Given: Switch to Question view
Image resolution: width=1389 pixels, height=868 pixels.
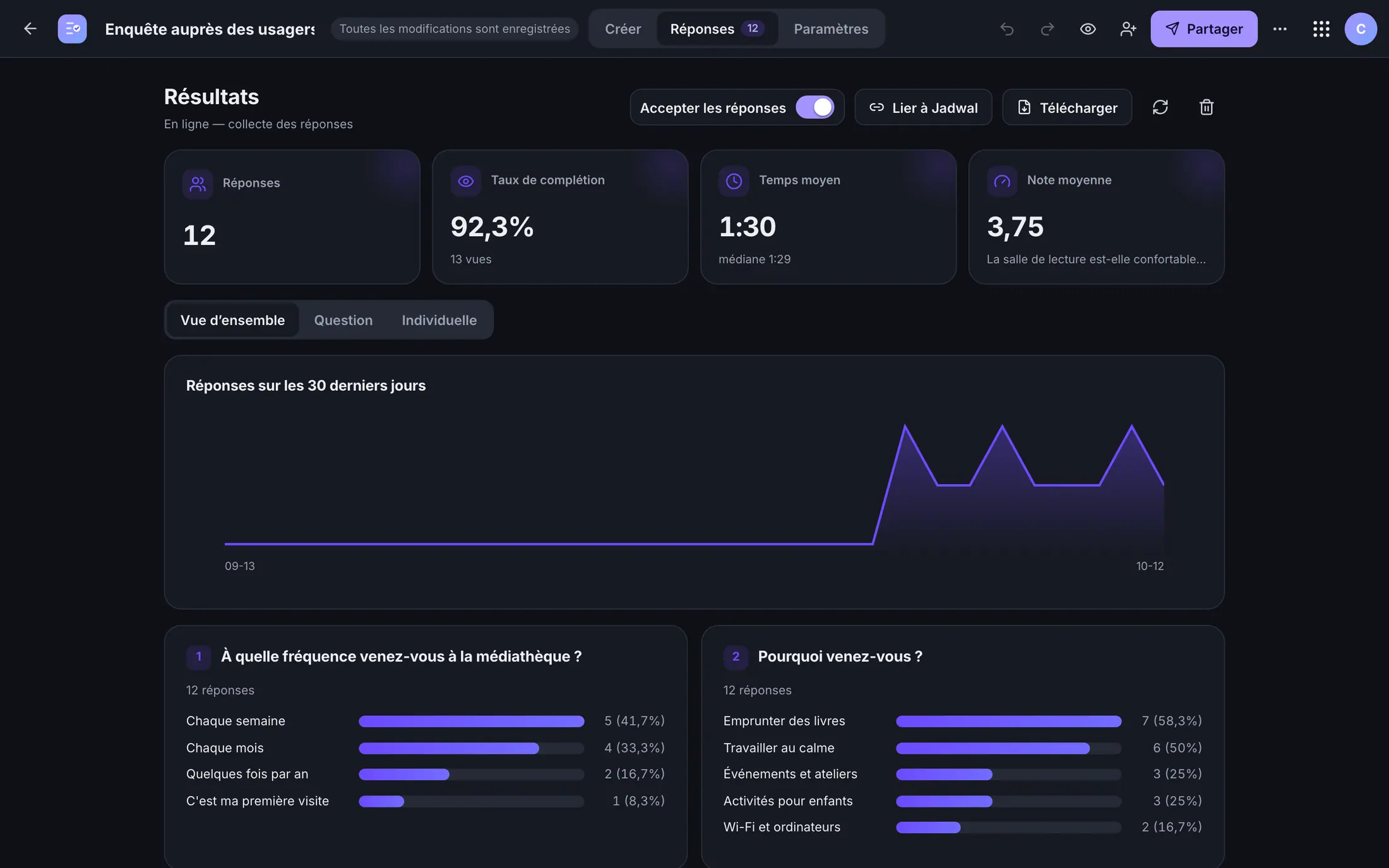Looking at the screenshot, I should coord(343,320).
